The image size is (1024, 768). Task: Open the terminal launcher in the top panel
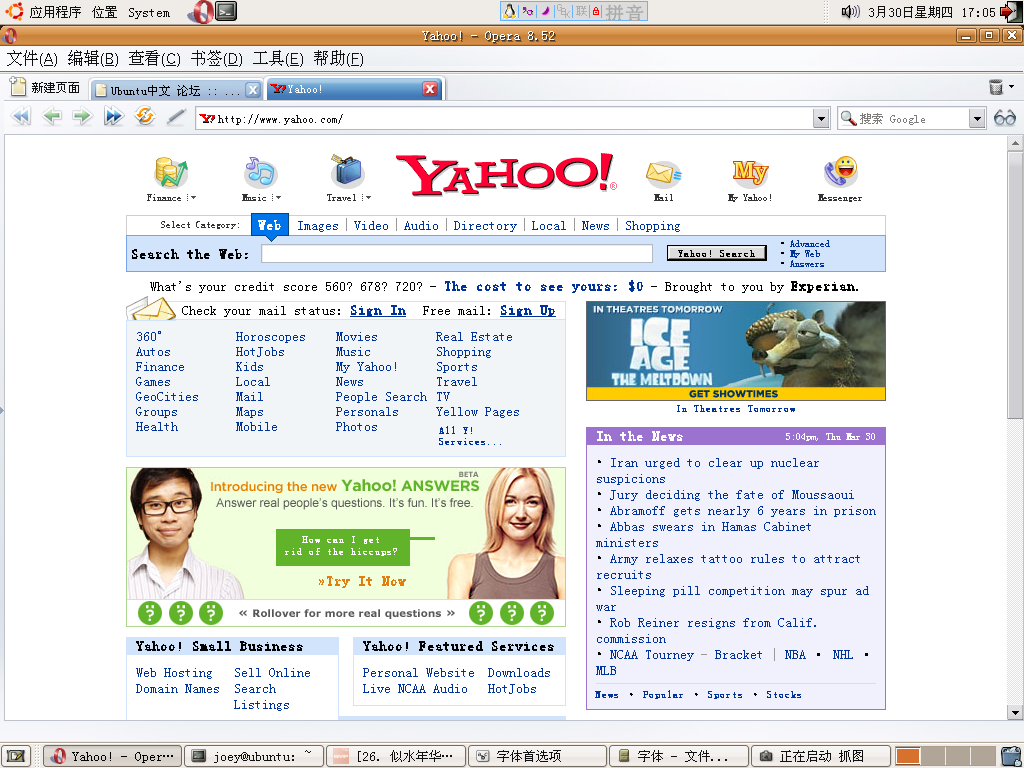pos(226,11)
